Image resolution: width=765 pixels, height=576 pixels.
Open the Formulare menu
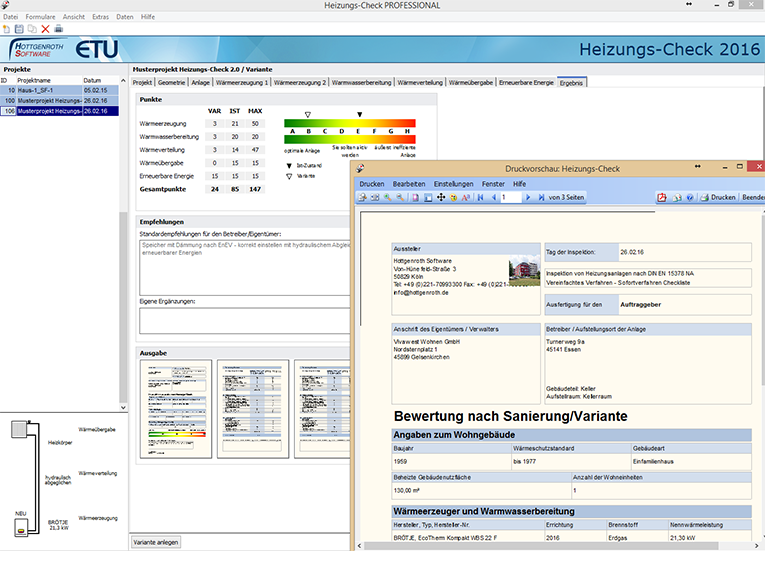click(41, 17)
